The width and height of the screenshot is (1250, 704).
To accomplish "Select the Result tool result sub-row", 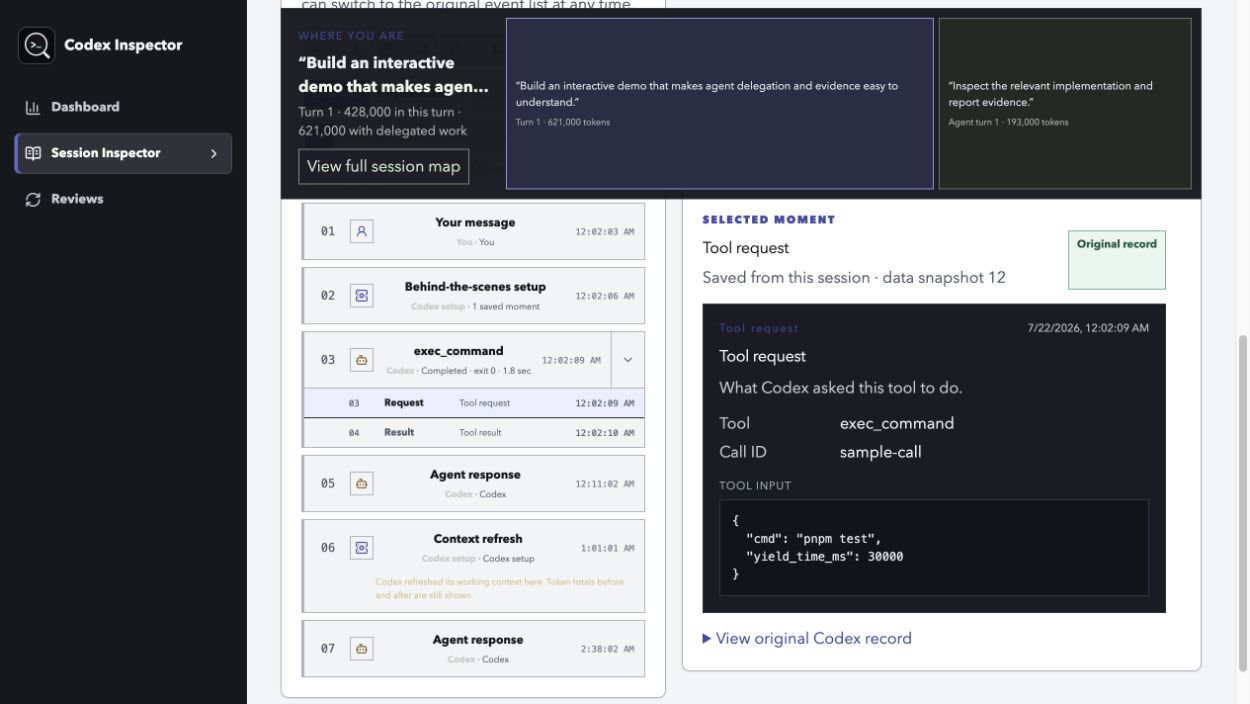I will [474, 433].
